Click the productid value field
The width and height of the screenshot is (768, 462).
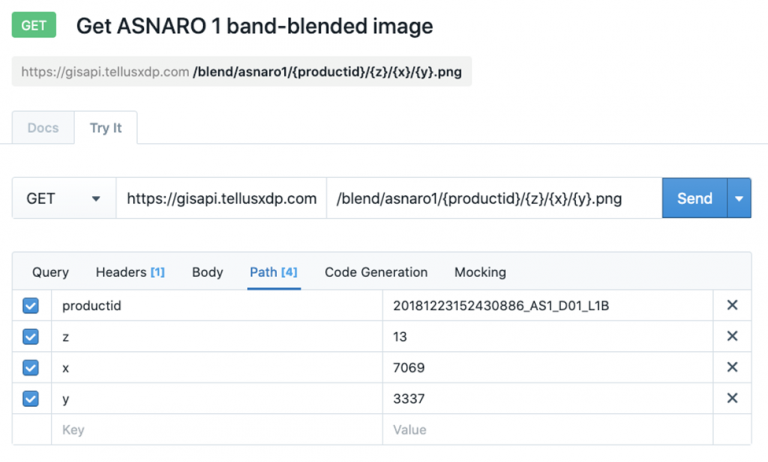(x=548, y=306)
